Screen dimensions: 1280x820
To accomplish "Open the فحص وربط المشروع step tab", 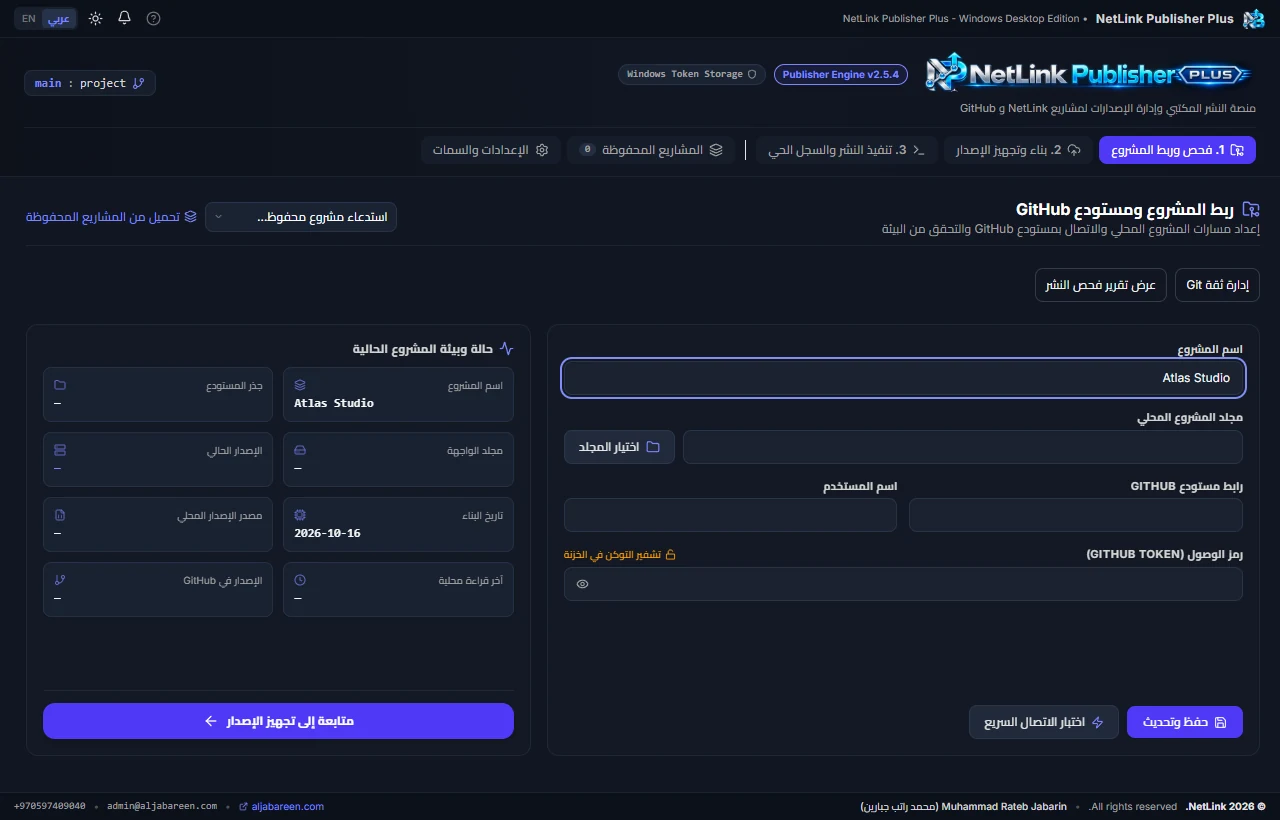I will (x=1177, y=150).
